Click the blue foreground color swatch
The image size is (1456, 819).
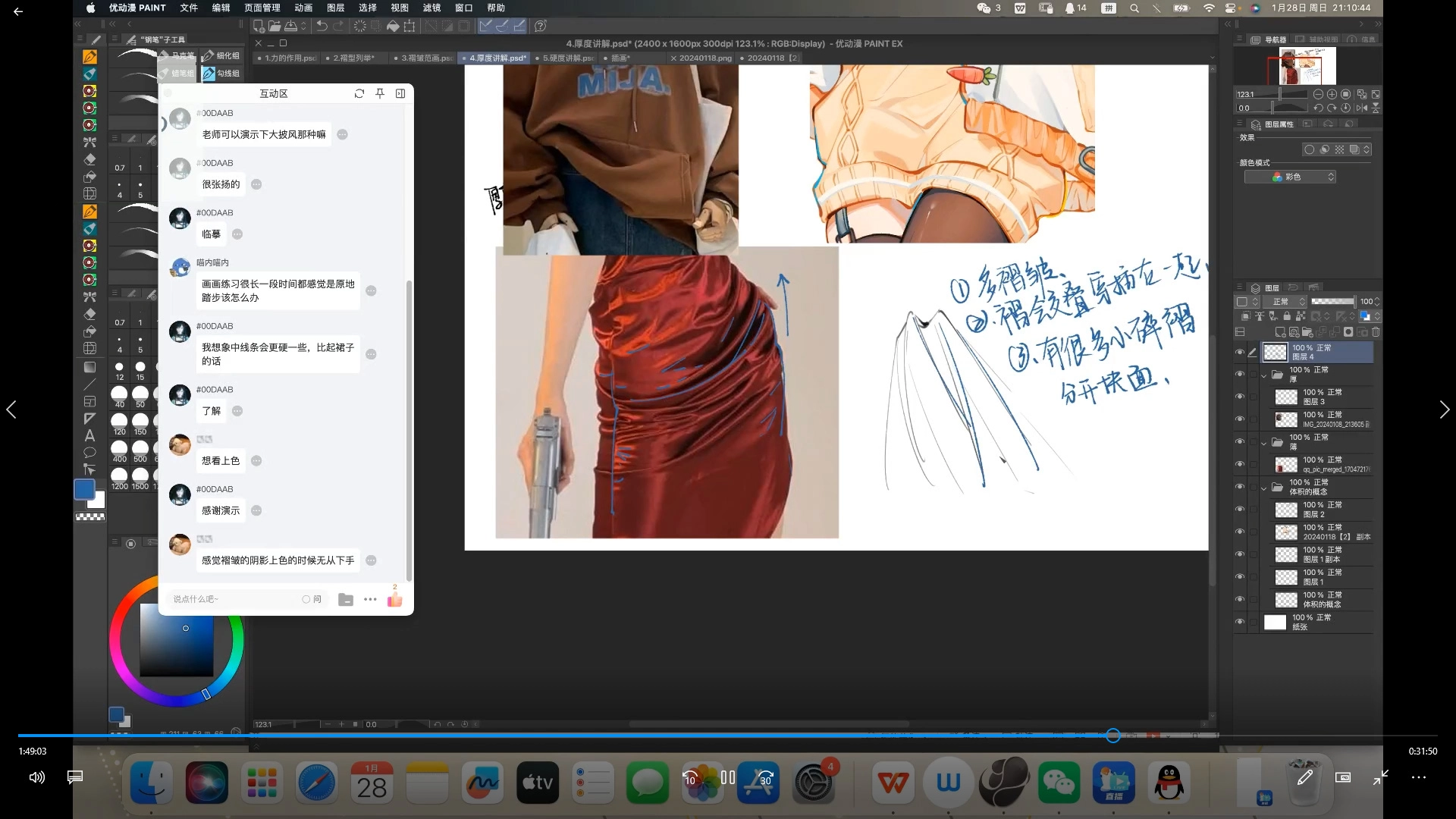(x=84, y=490)
